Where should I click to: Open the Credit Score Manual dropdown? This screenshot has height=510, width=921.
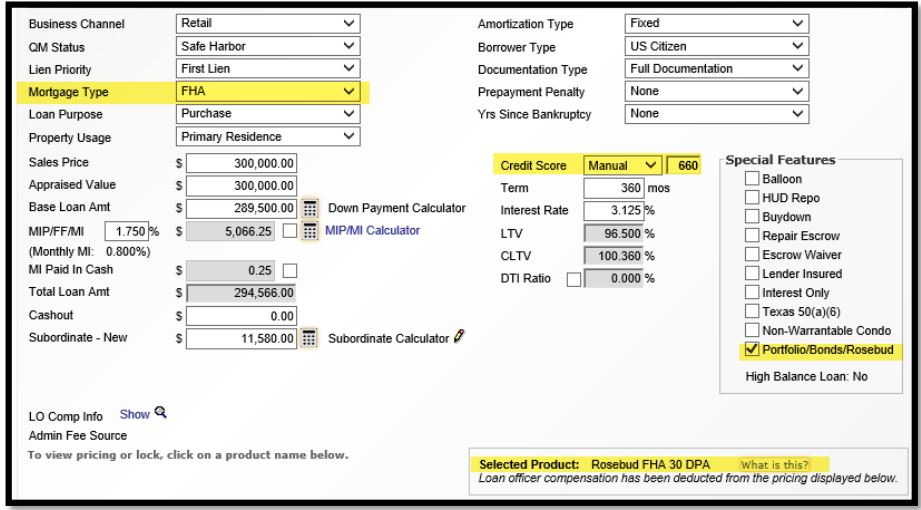click(624, 164)
